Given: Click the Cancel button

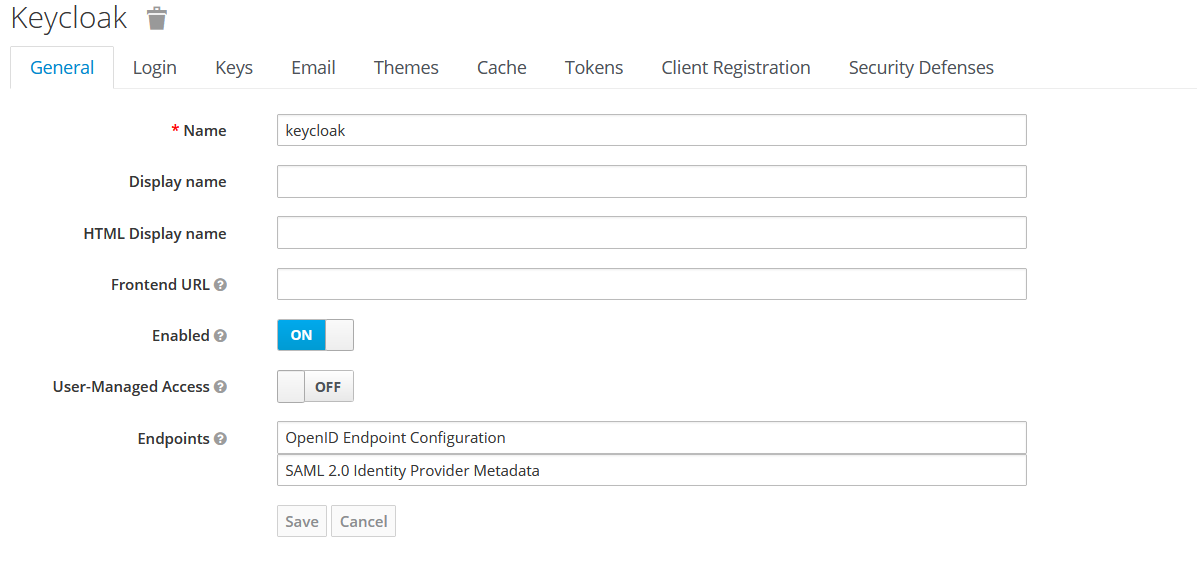Looking at the screenshot, I should [x=363, y=521].
